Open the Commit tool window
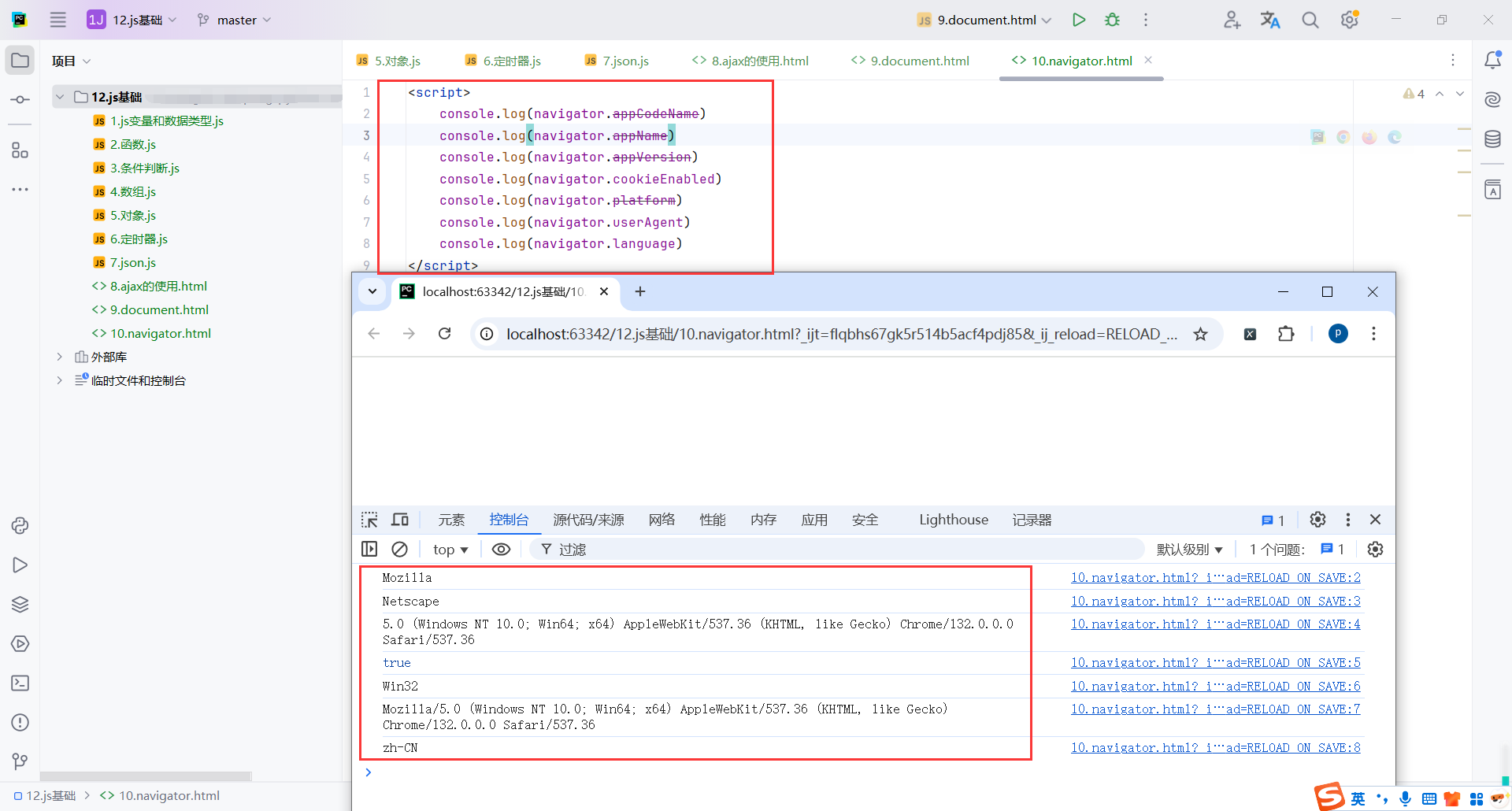The image size is (1512, 811). pyautogui.click(x=20, y=100)
